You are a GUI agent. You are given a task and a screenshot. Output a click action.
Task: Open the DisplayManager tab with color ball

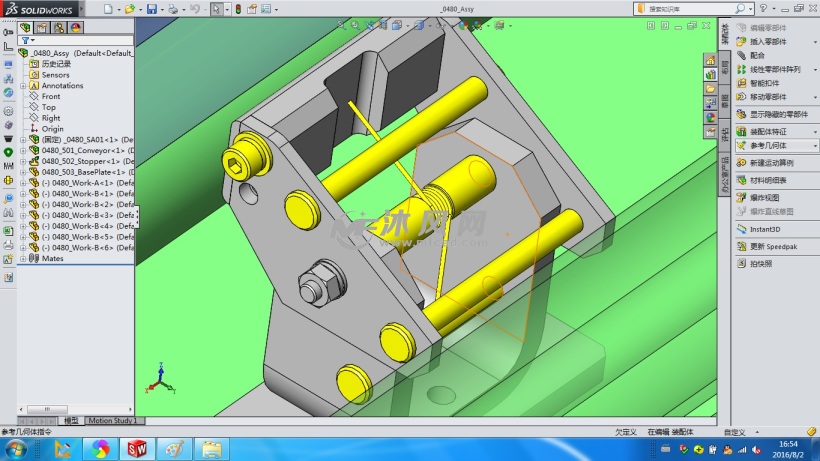(77, 27)
